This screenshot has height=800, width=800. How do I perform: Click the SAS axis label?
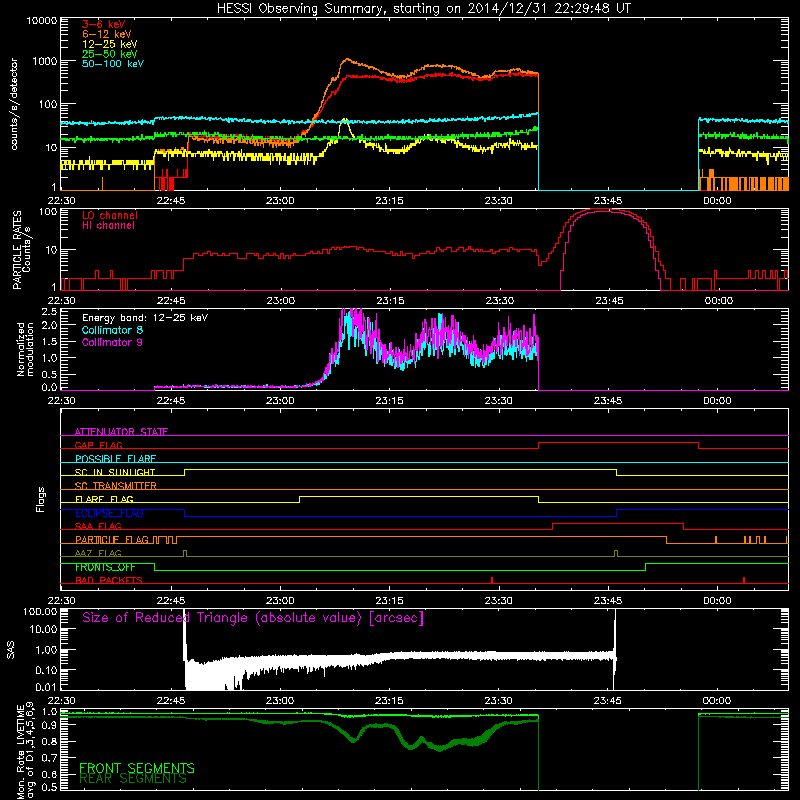coord(11,650)
